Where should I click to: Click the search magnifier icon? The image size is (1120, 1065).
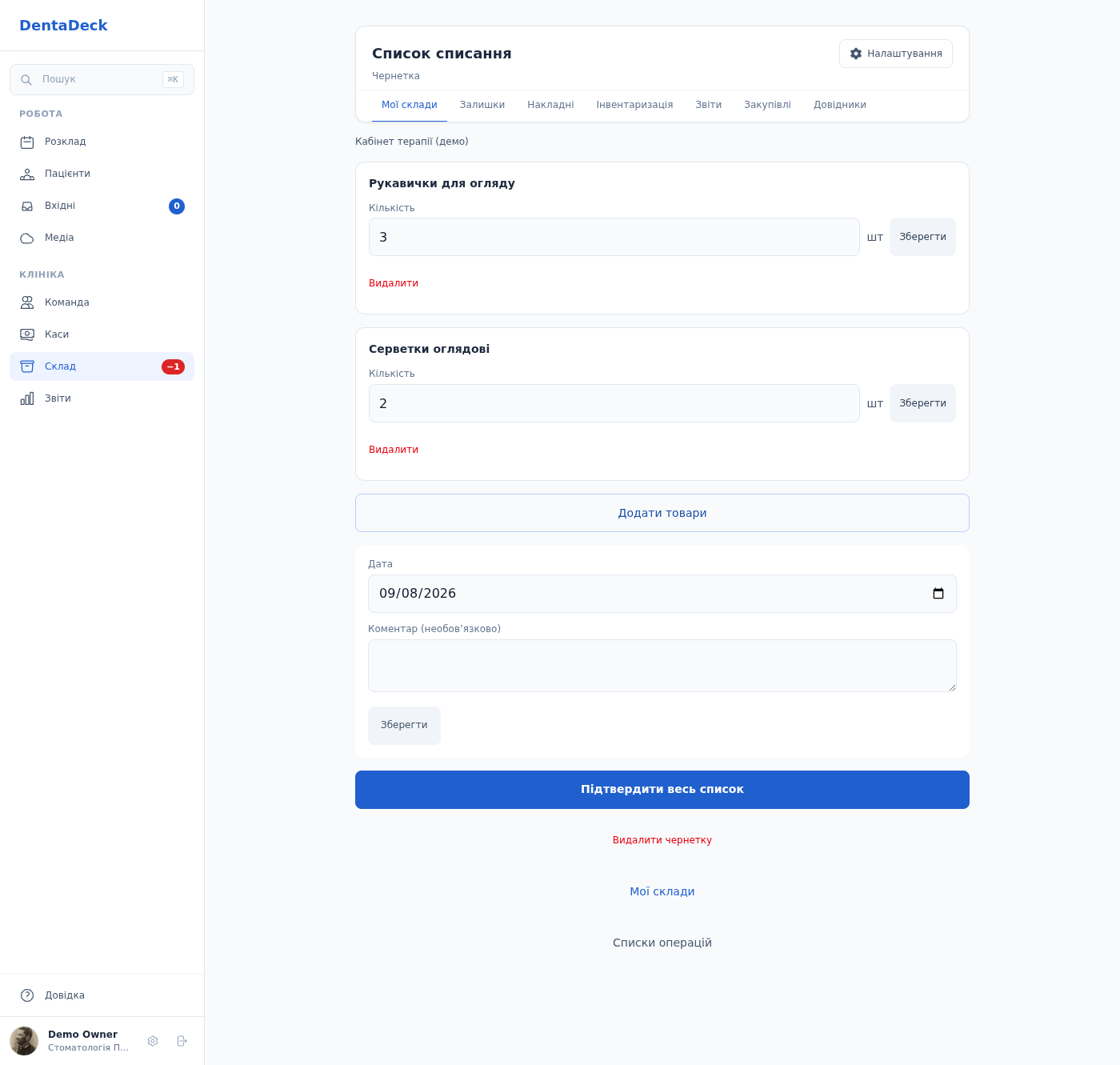tap(26, 80)
